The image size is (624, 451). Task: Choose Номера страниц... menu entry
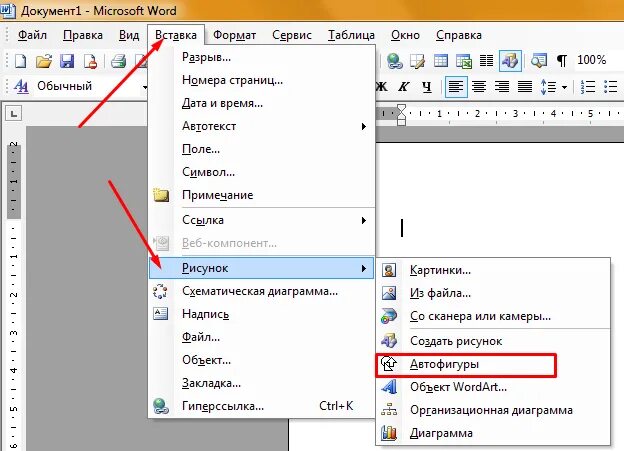pyautogui.click(x=261, y=80)
